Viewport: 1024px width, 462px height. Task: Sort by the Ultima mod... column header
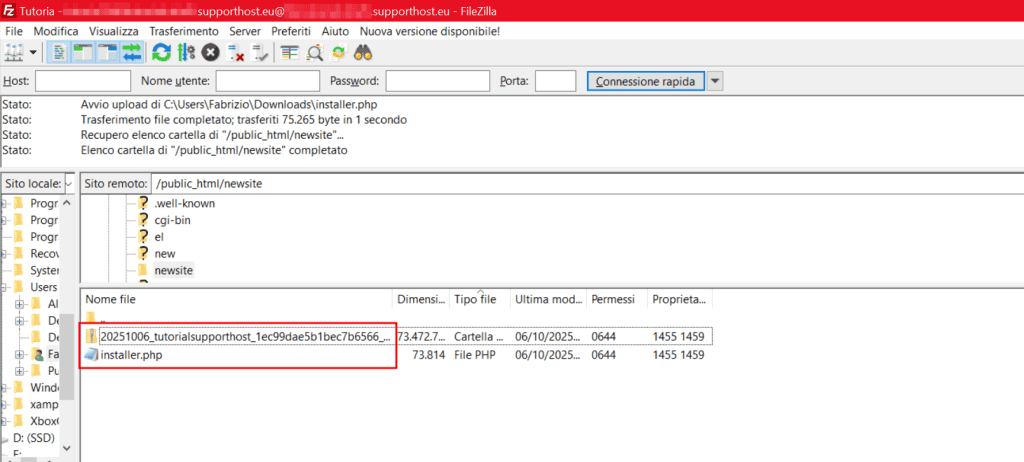[x=548, y=299]
